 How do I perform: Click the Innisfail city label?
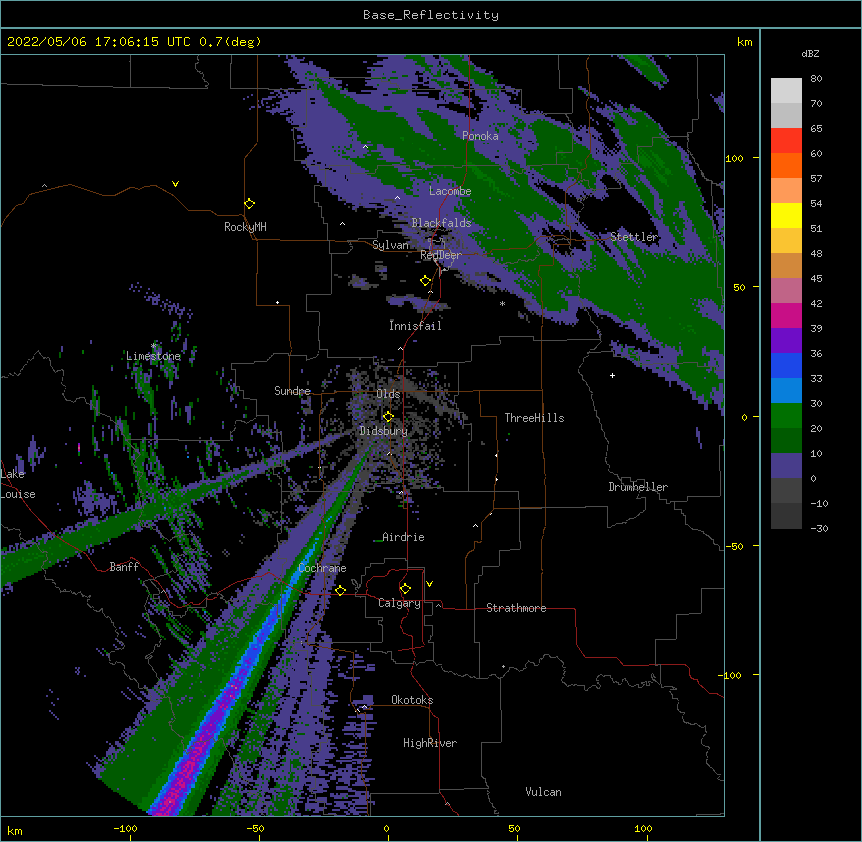415,325
